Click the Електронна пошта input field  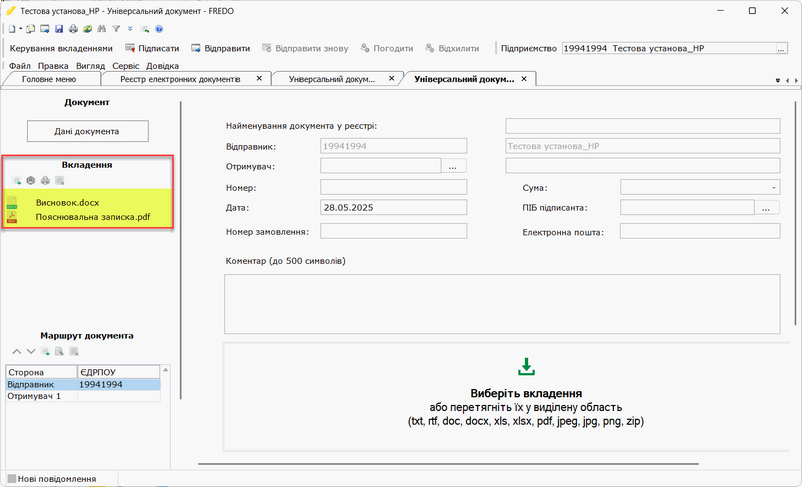[x=700, y=231]
